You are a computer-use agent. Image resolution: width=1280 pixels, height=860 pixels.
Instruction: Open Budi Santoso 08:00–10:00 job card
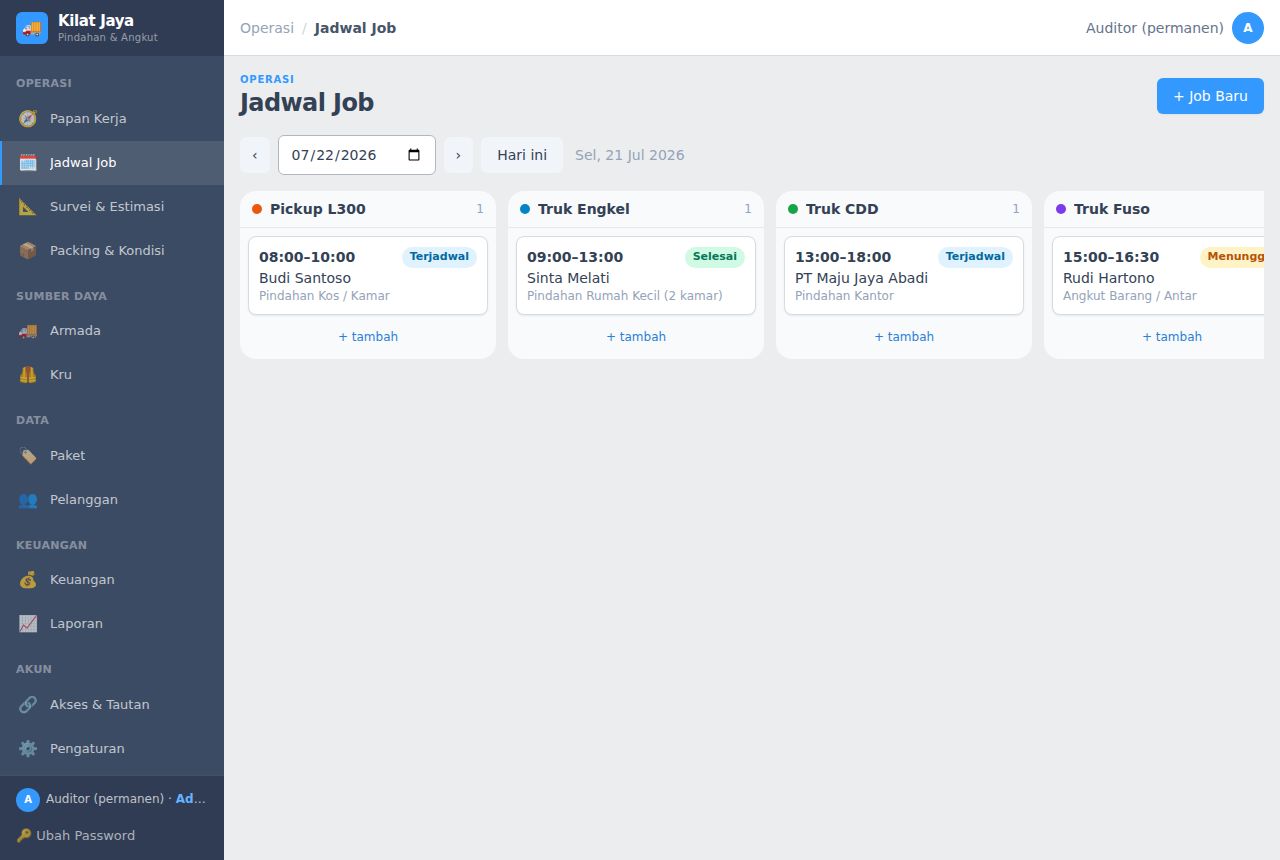click(x=368, y=276)
